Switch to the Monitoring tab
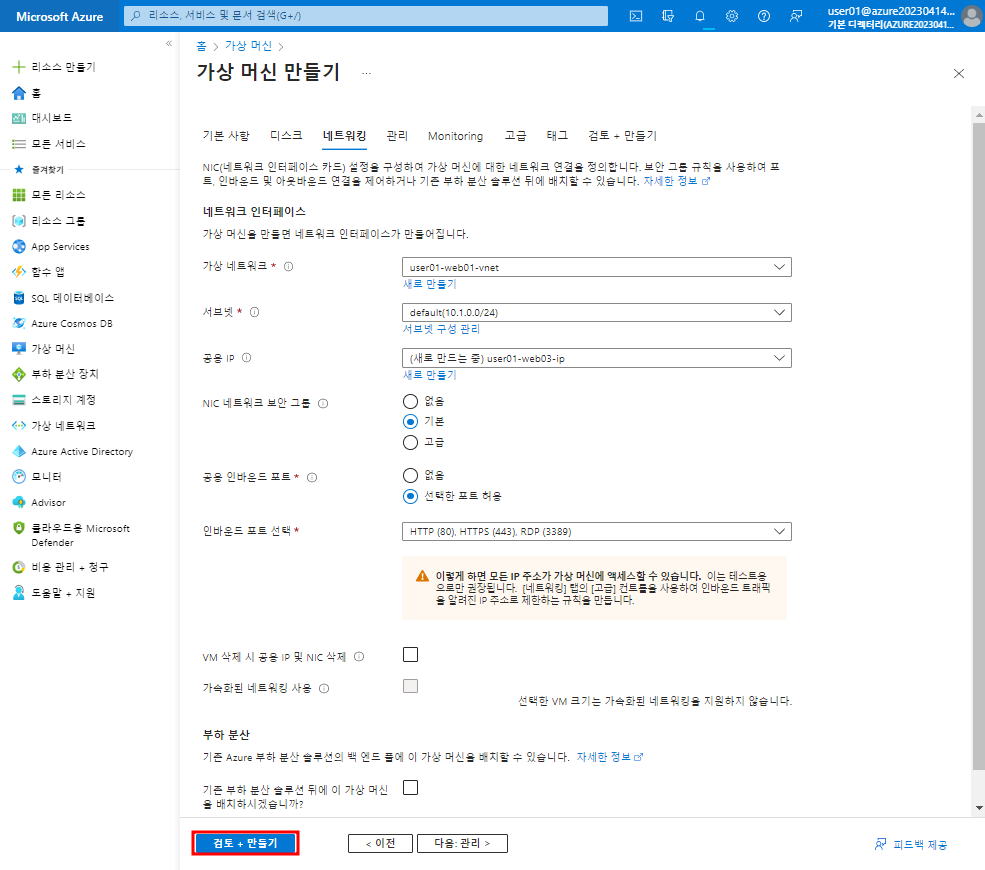This screenshot has width=985, height=870. (x=455, y=136)
